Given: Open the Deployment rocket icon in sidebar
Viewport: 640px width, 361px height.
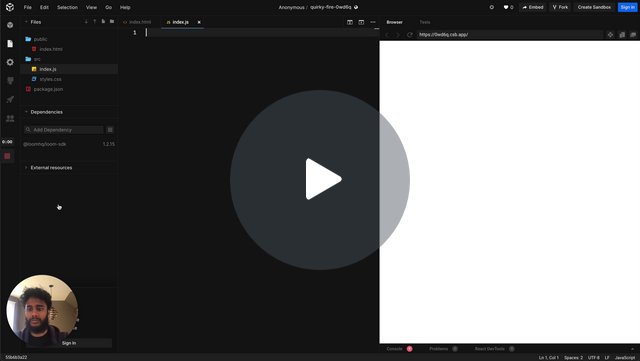Looking at the screenshot, I should (10, 99).
